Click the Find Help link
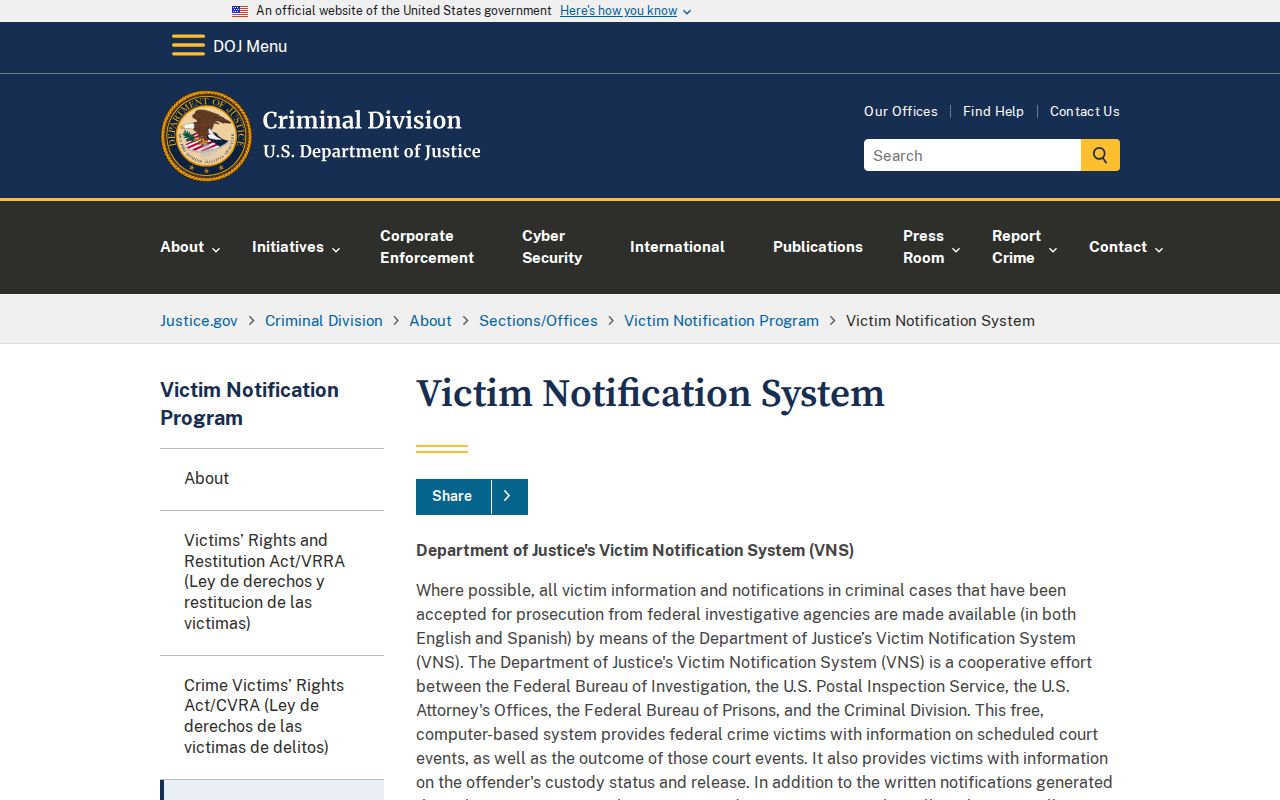This screenshot has height=800, width=1280. coord(993,111)
